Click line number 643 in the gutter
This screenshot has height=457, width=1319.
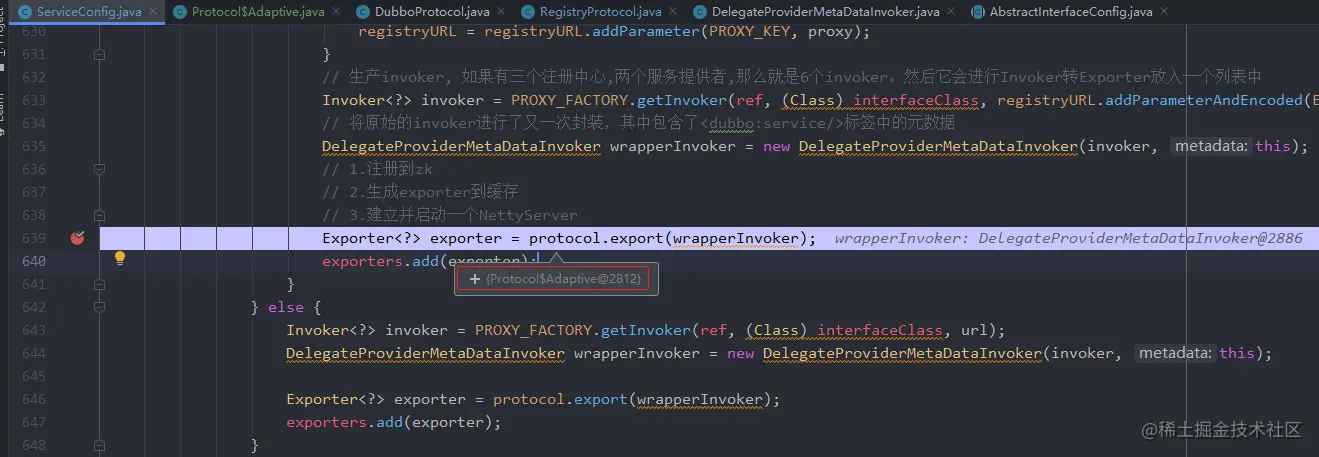click(34, 330)
